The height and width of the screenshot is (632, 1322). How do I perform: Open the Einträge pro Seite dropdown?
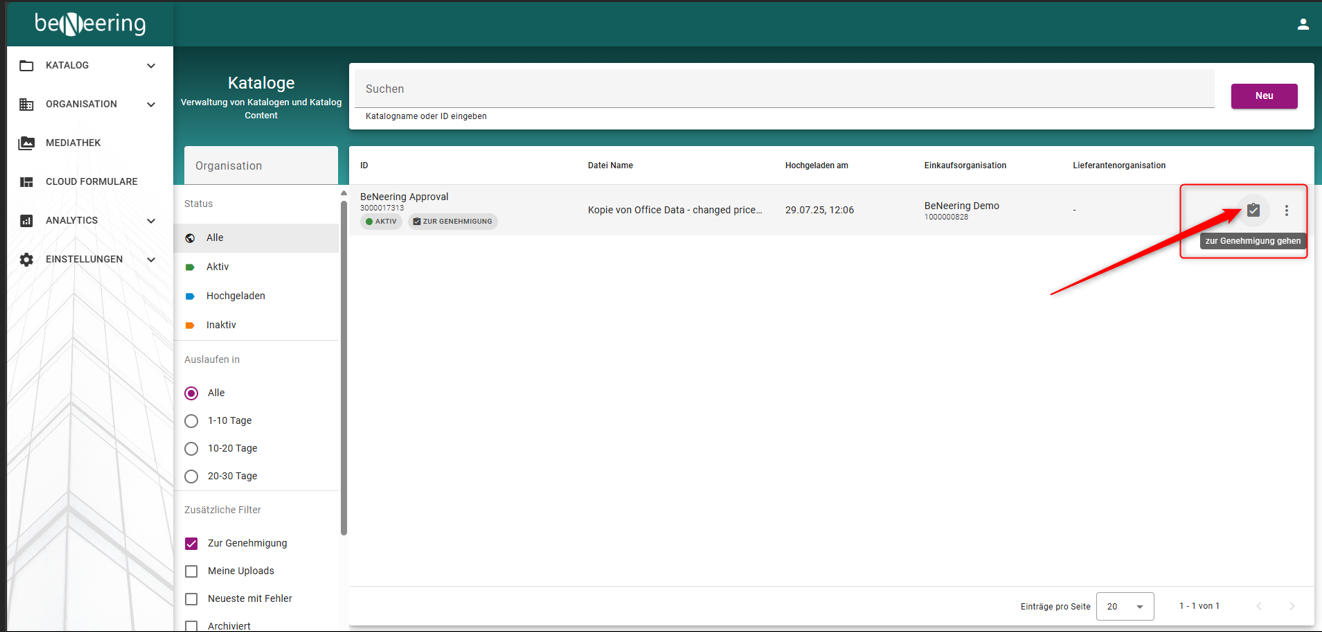pos(1125,606)
